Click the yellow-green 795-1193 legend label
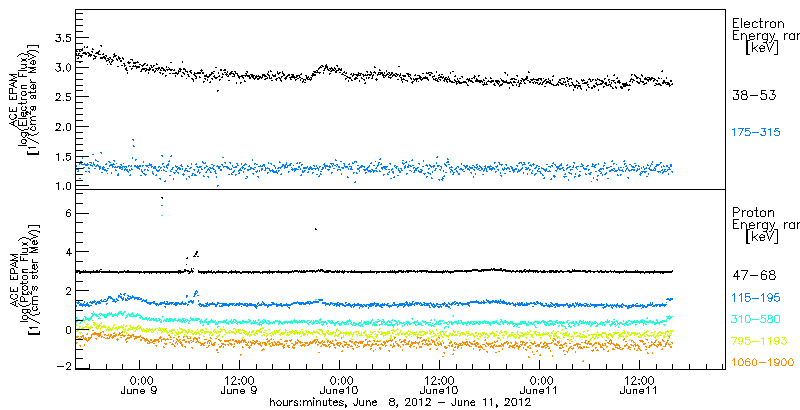The height and width of the screenshot is (410, 800). pyautogui.click(x=759, y=341)
